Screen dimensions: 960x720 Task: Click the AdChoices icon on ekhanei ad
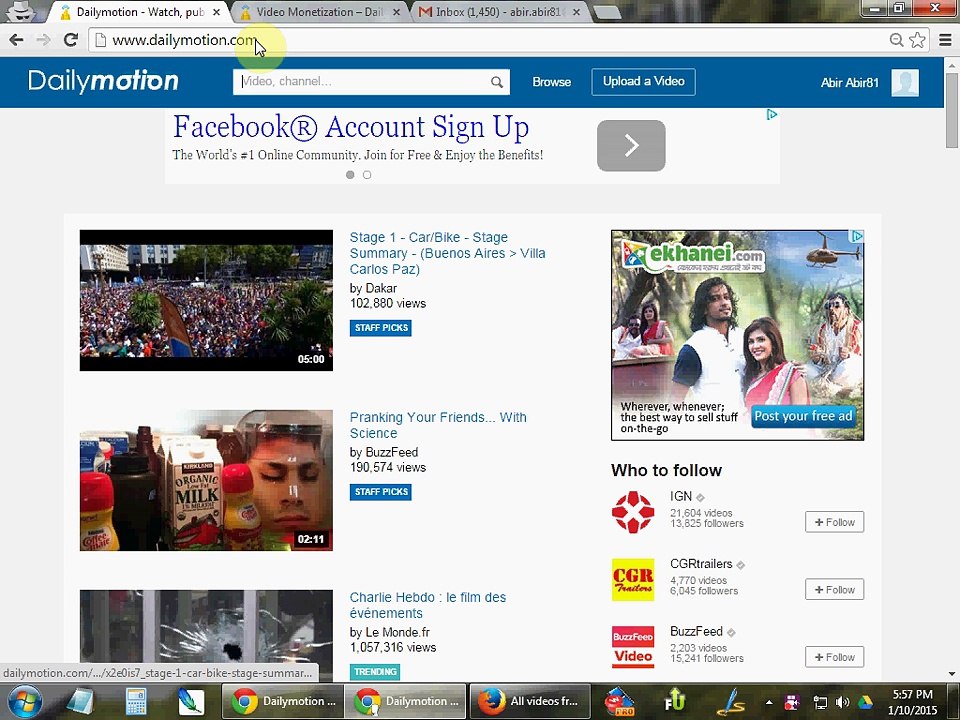(858, 236)
